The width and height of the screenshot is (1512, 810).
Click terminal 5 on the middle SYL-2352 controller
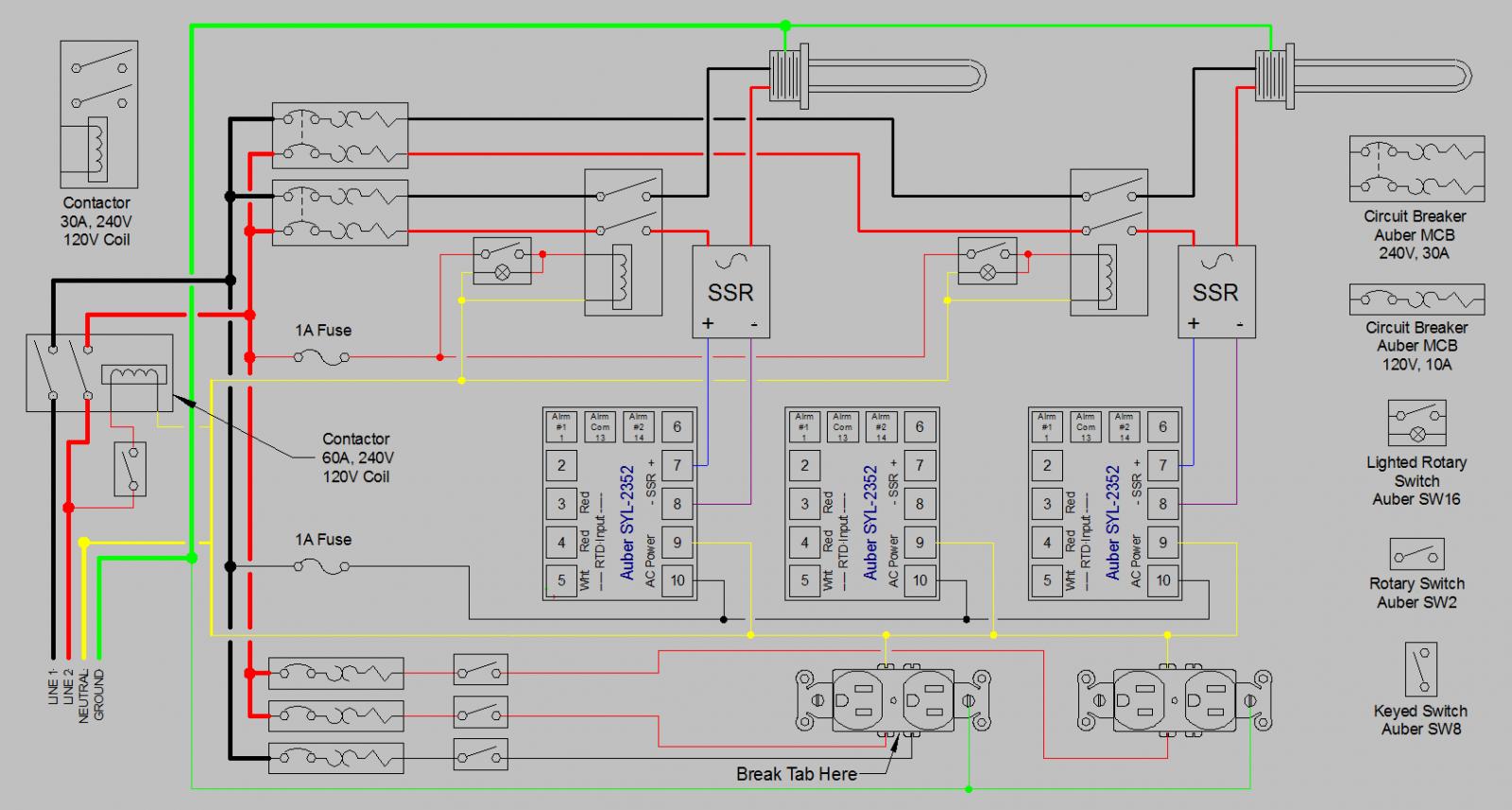click(804, 580)
